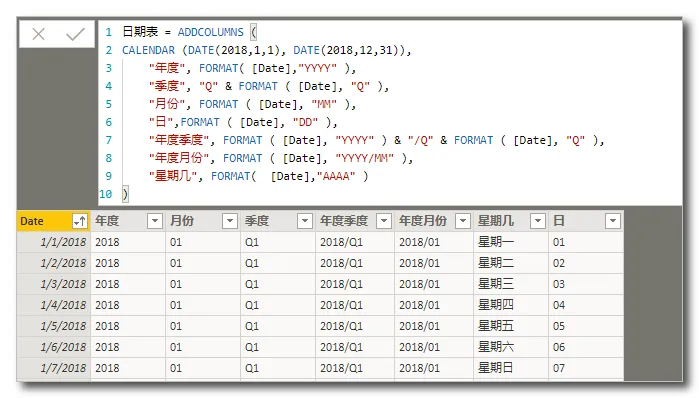Viewport: 699px width, 398px height.
Task: Open the 月份 column filter dropdown
Action: (230, 221)
